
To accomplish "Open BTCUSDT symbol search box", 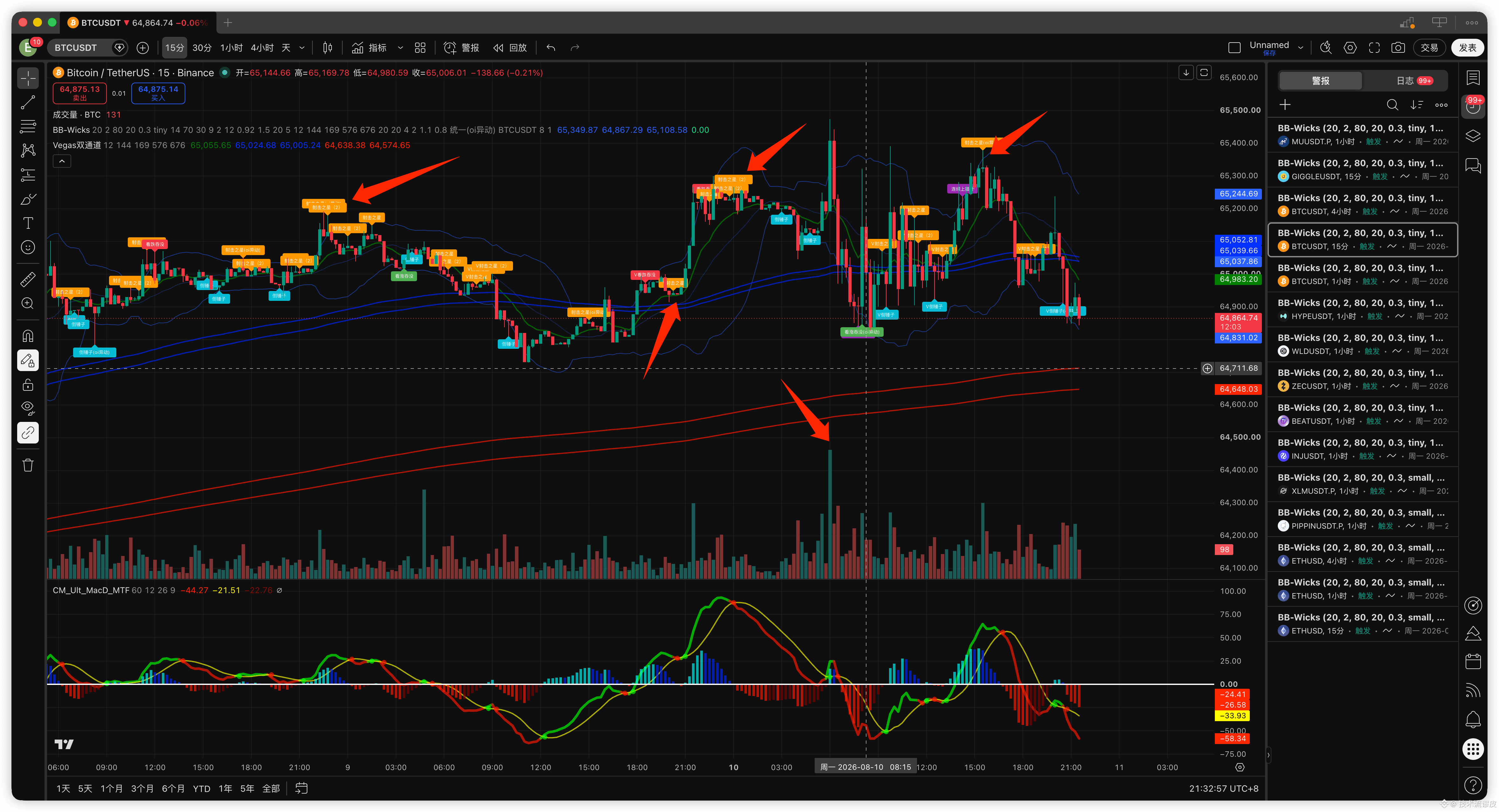I will 88,48.
